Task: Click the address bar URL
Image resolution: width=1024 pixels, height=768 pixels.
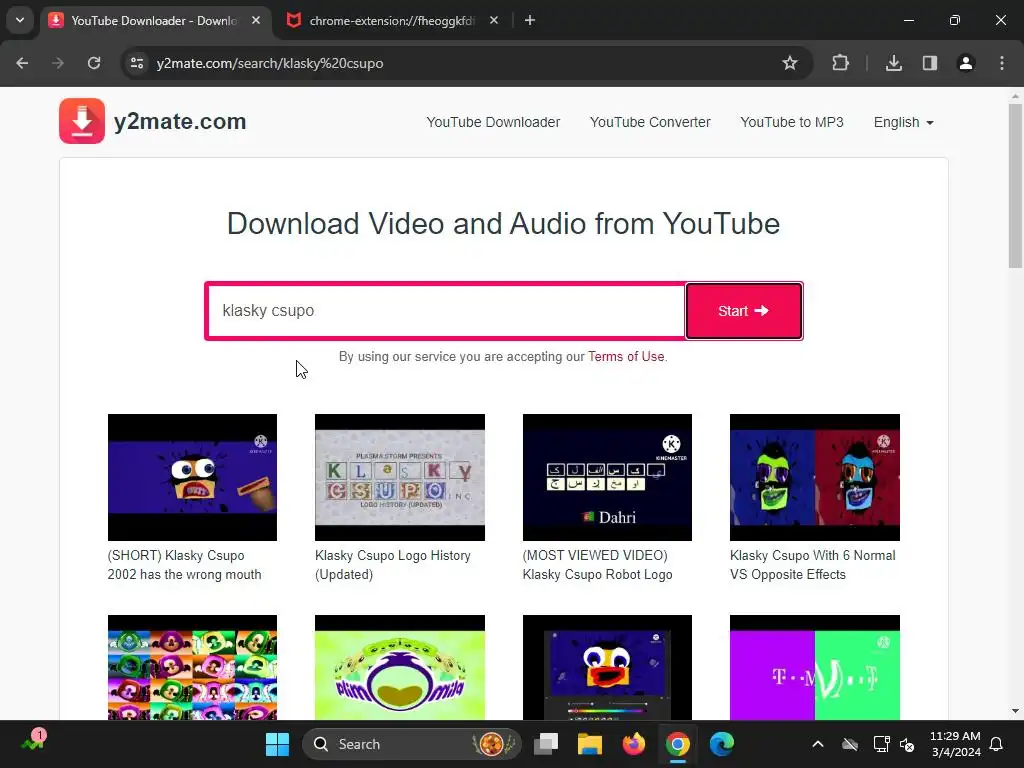Action: (x=270, y=63)
